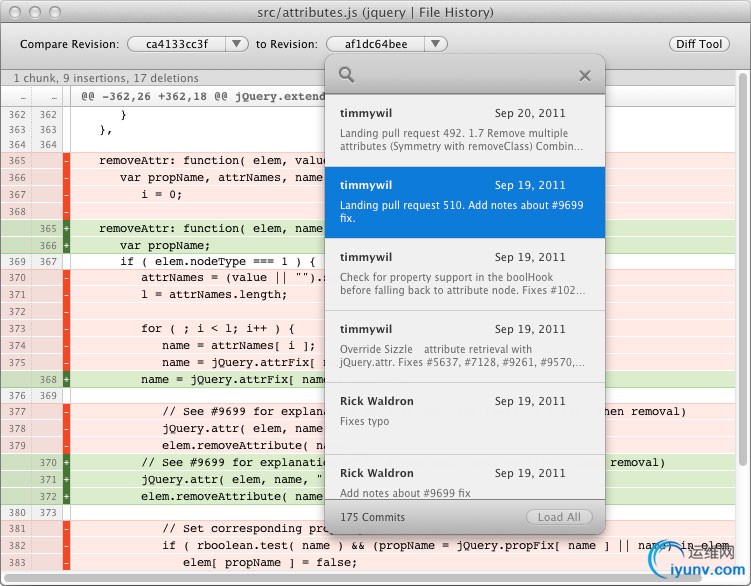Click deleted line 'i = 0;'
This screenshot has height=586, width=751.
click(x=161, y=195)
